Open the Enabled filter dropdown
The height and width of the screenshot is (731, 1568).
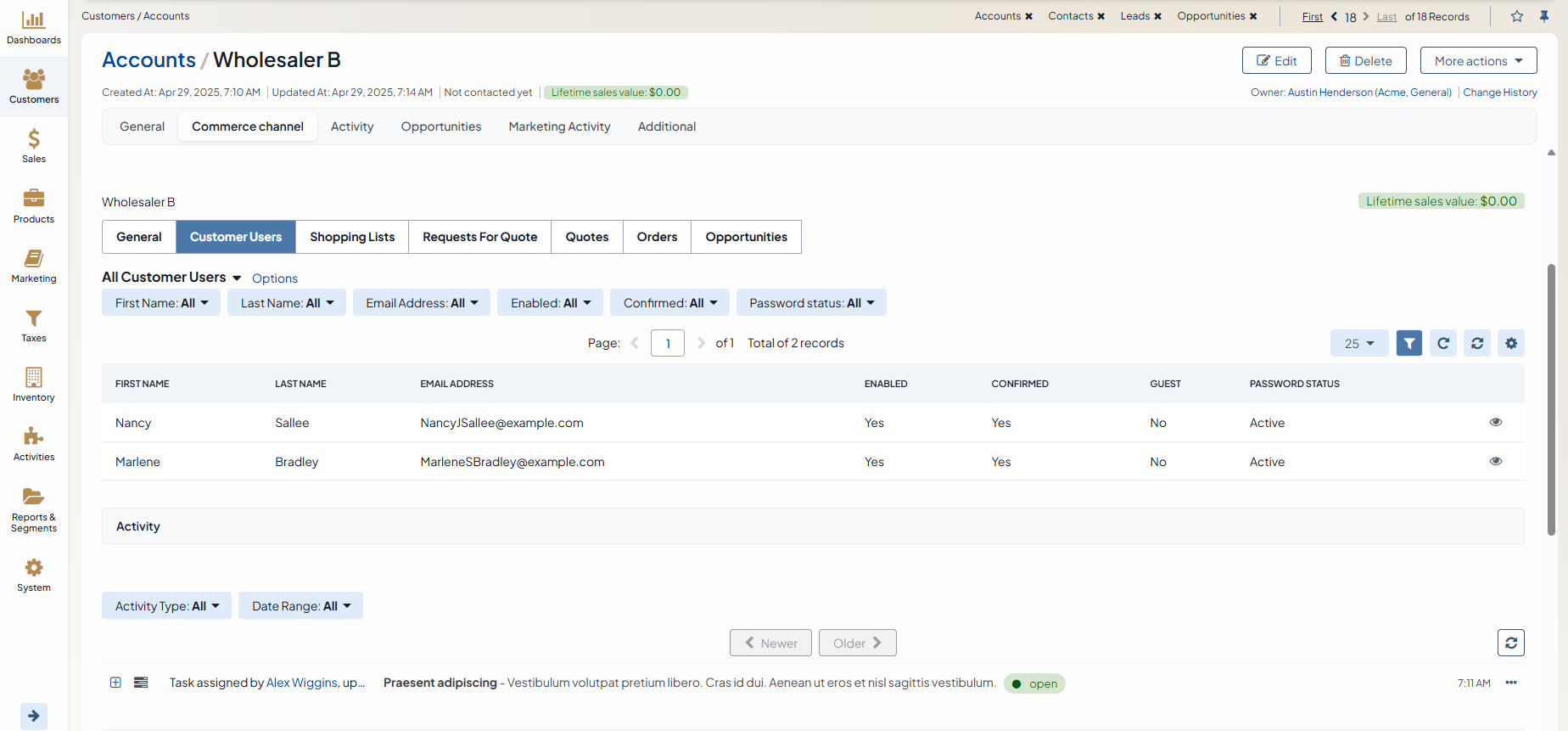click(550, 303)
